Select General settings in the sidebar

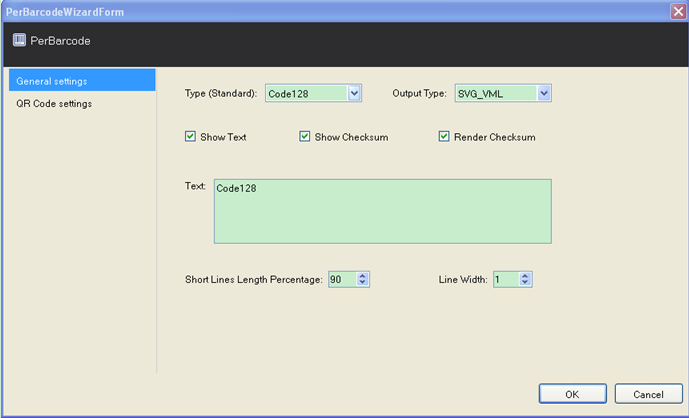coord(82,80)
